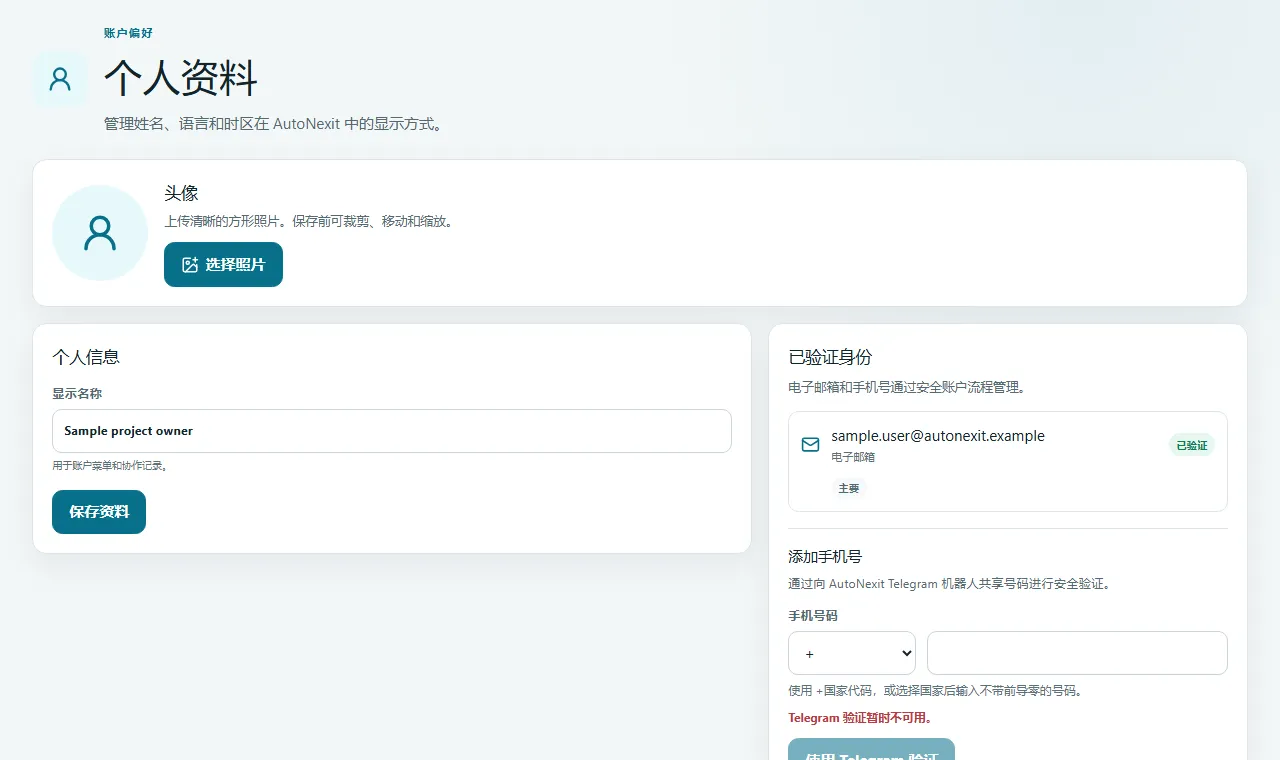Click the avatar upload instructions text
Viewport: 1280px width, 760px height.
pos(311,222)
